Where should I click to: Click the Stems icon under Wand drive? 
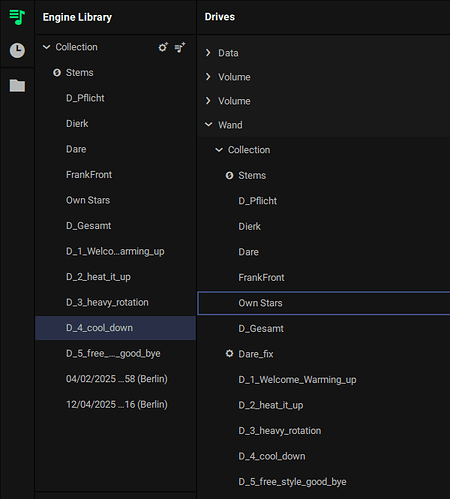[x=229, y=175]
